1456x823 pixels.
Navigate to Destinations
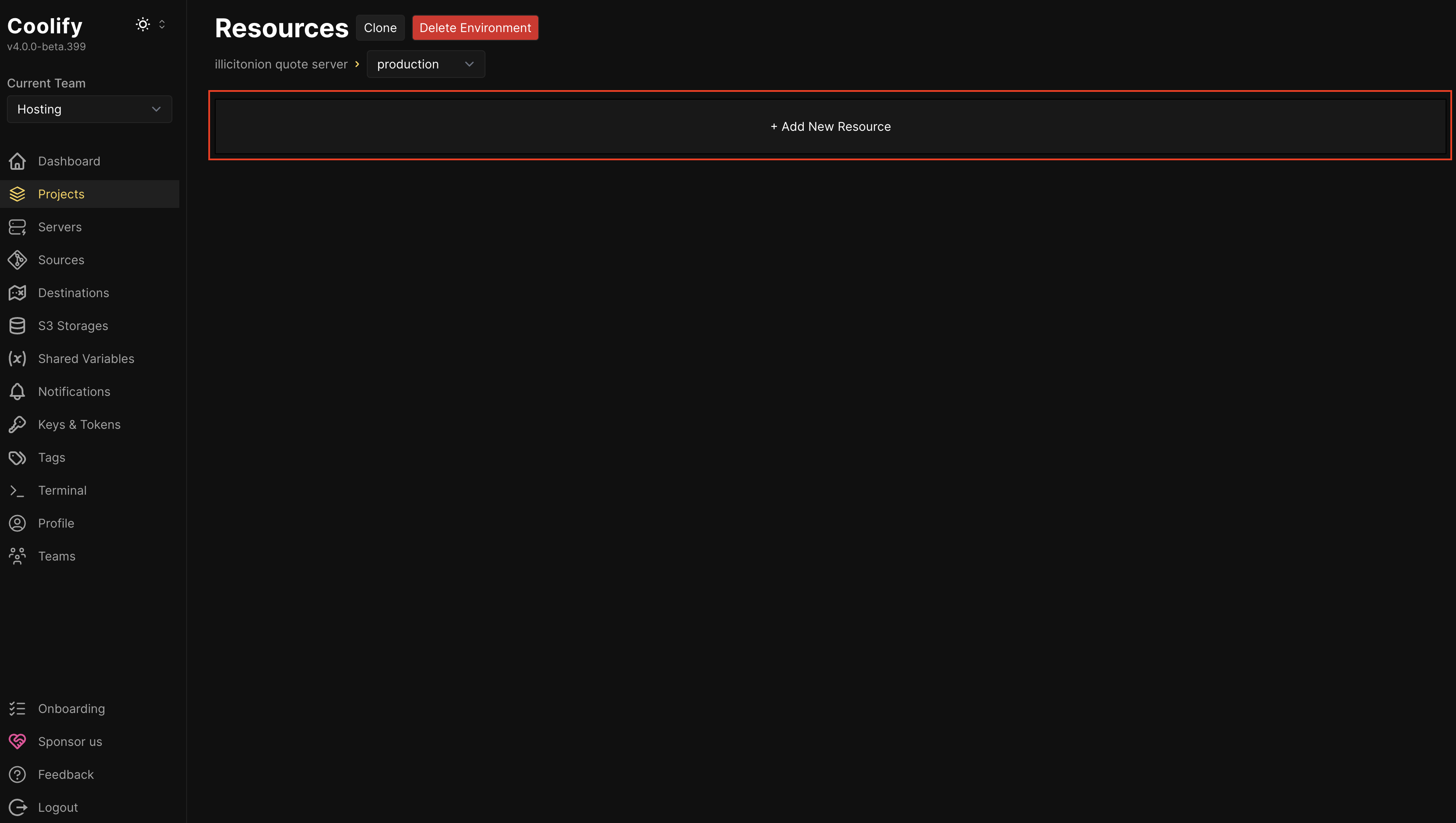tap(74, 292)
